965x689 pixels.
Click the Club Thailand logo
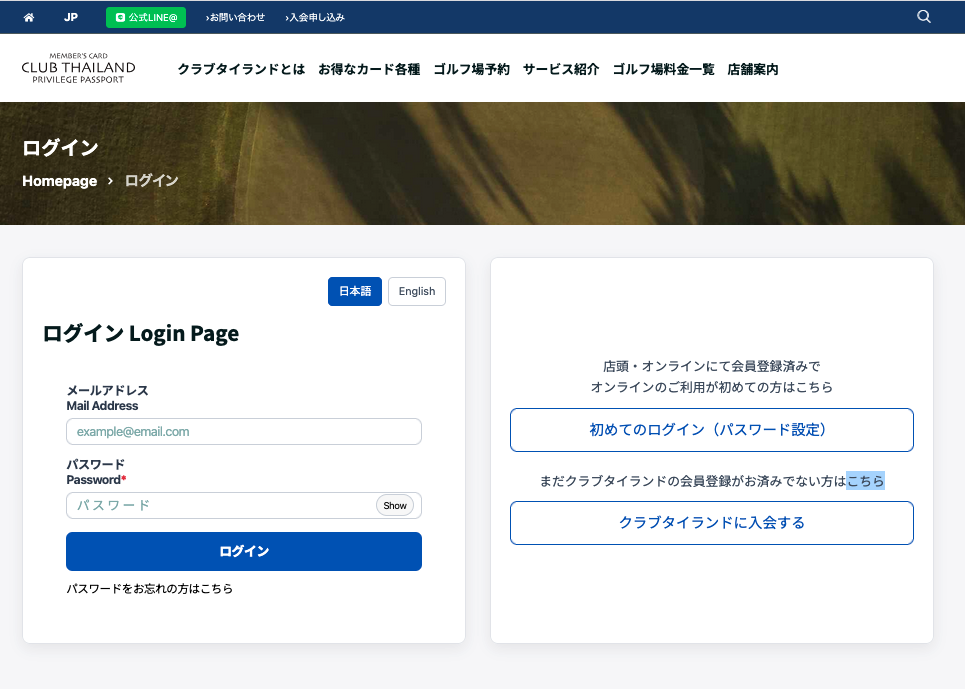78,68
